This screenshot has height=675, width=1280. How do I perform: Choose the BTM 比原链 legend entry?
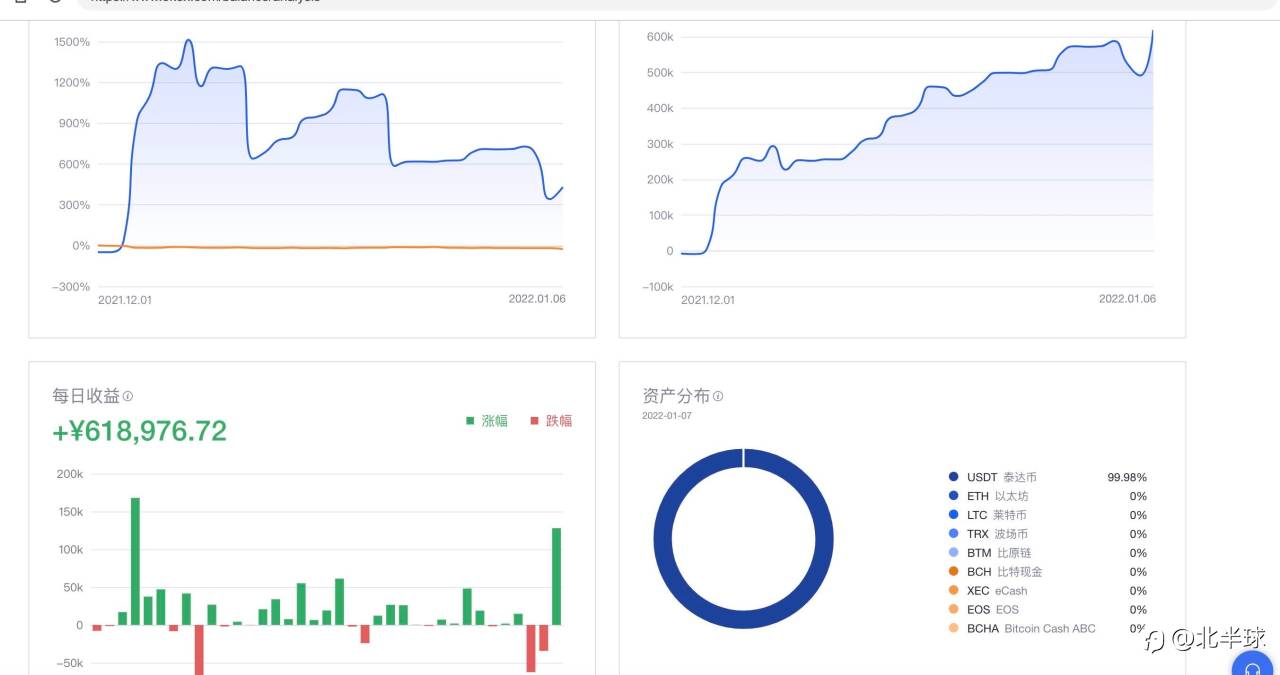click(x=999, y=553)
